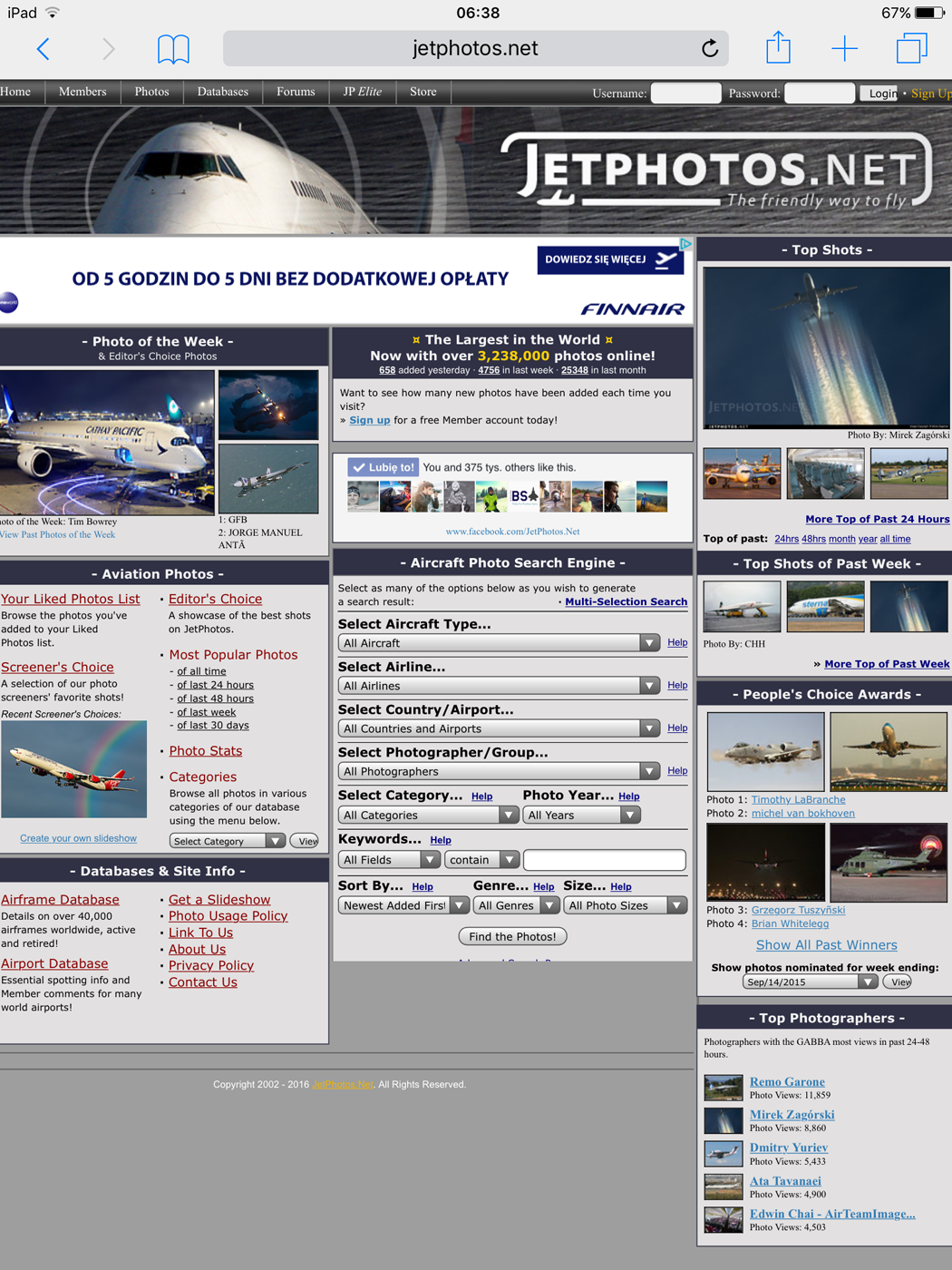
Task: Open Remo Garone's photographer thumbnail
Action: 724,1087
